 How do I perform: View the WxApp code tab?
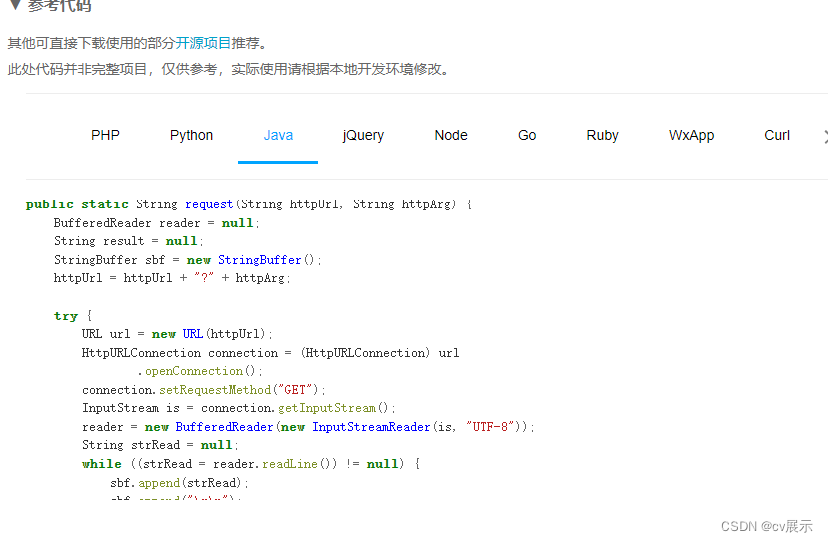tap(691, 135)
